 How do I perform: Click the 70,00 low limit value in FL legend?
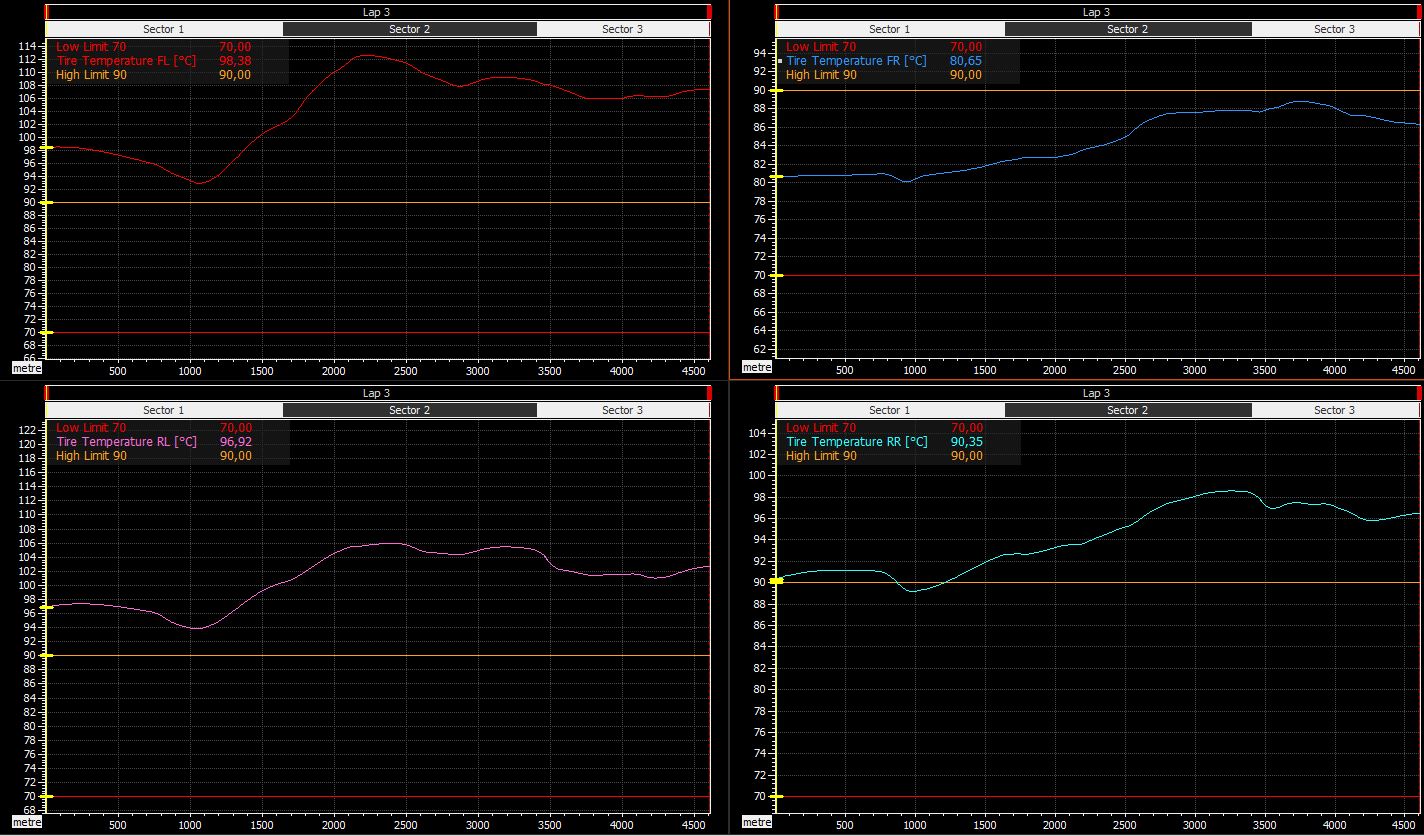[235, 47]
